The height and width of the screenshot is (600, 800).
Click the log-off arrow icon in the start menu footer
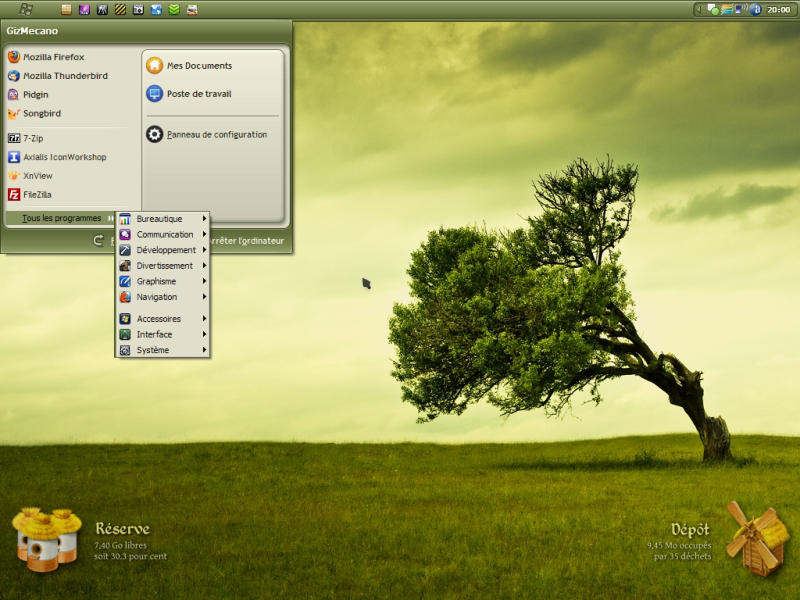click(x=98, y=240)
